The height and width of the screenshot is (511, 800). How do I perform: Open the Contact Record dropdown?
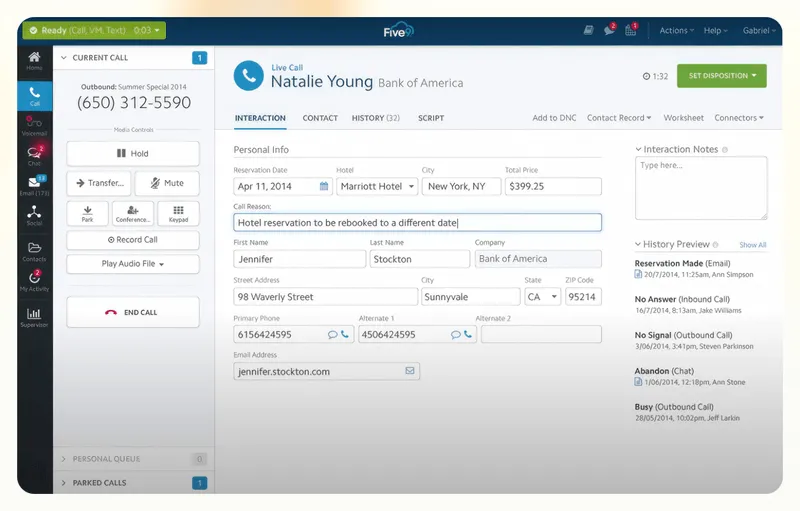tap(619, 118)
